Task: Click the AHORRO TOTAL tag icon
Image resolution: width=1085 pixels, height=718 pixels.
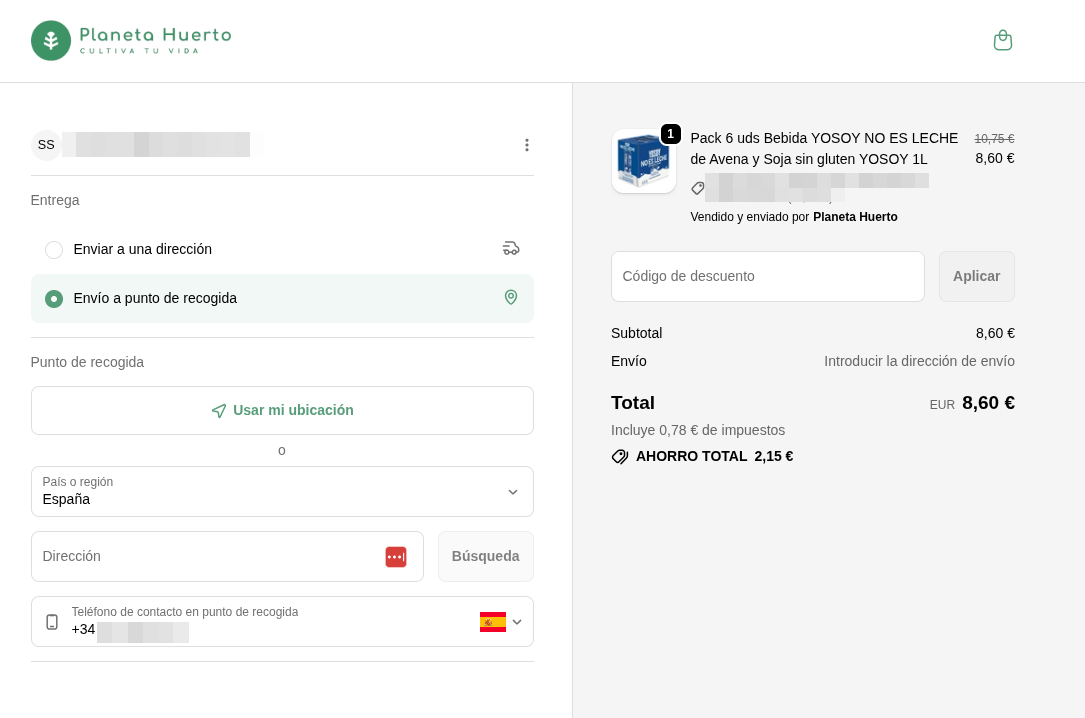Action: click(x=620, y=457)
